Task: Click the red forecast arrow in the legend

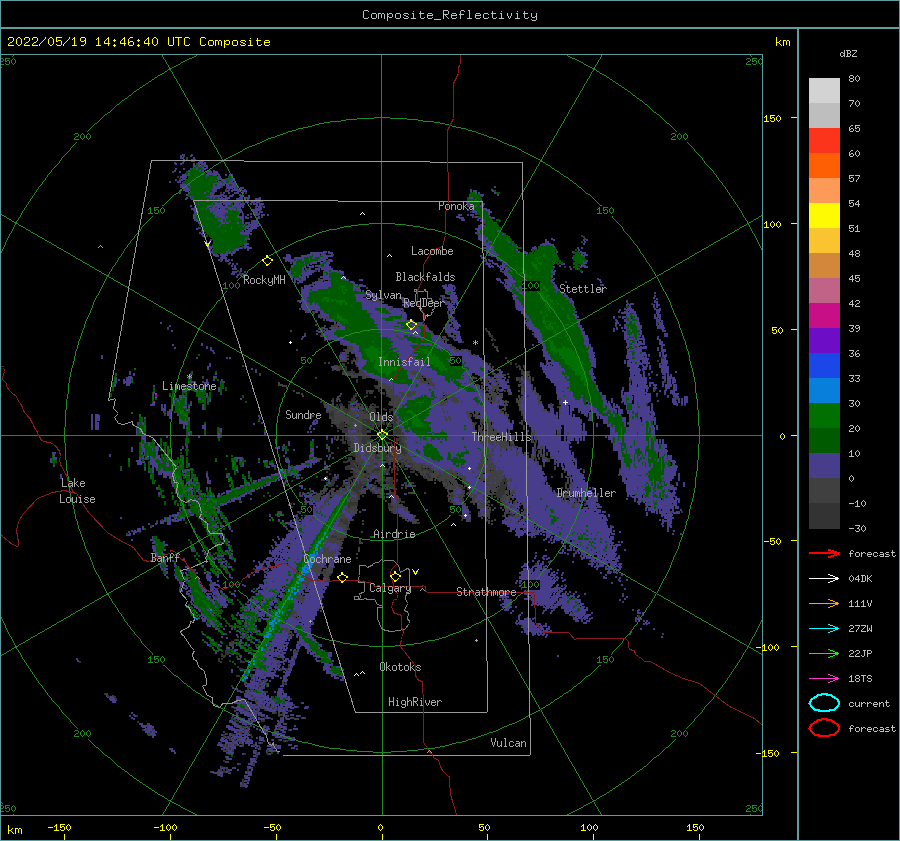Action: tap(824, 553)
